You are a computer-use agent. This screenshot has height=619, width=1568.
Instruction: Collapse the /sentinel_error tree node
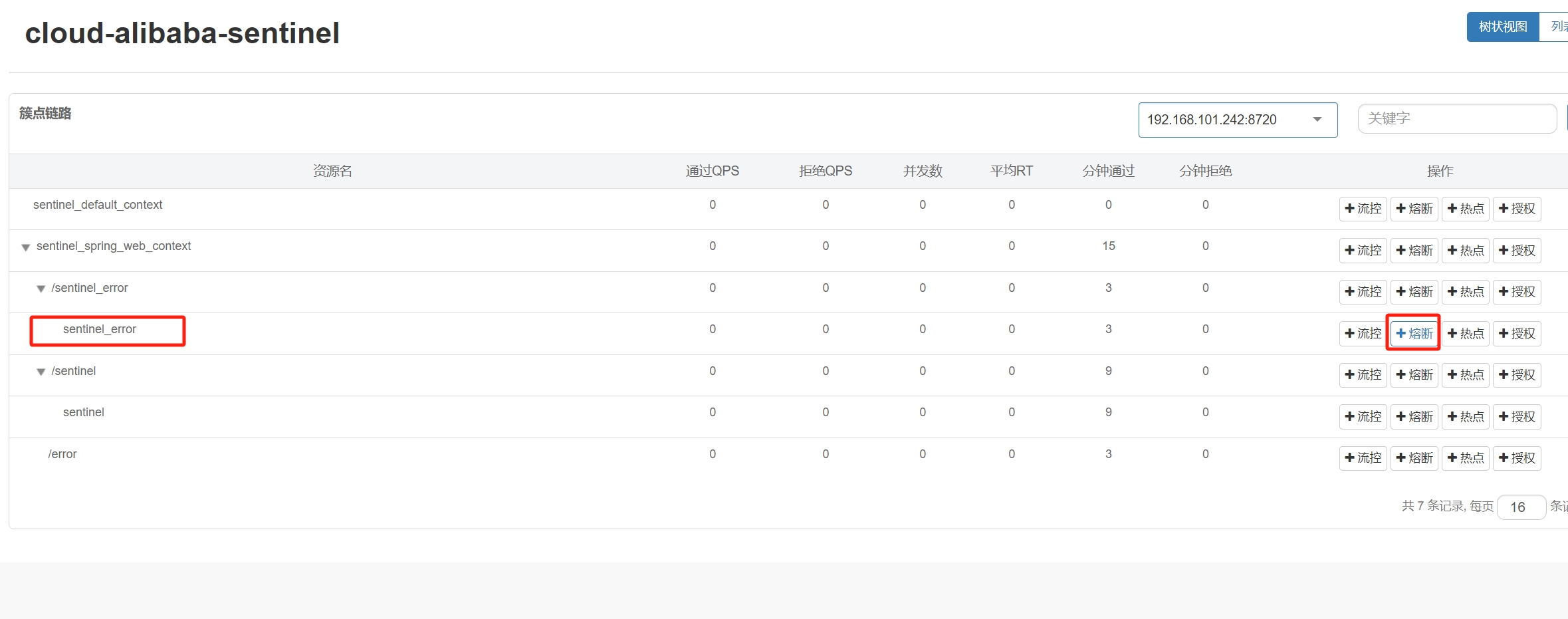tap(41, 289)
